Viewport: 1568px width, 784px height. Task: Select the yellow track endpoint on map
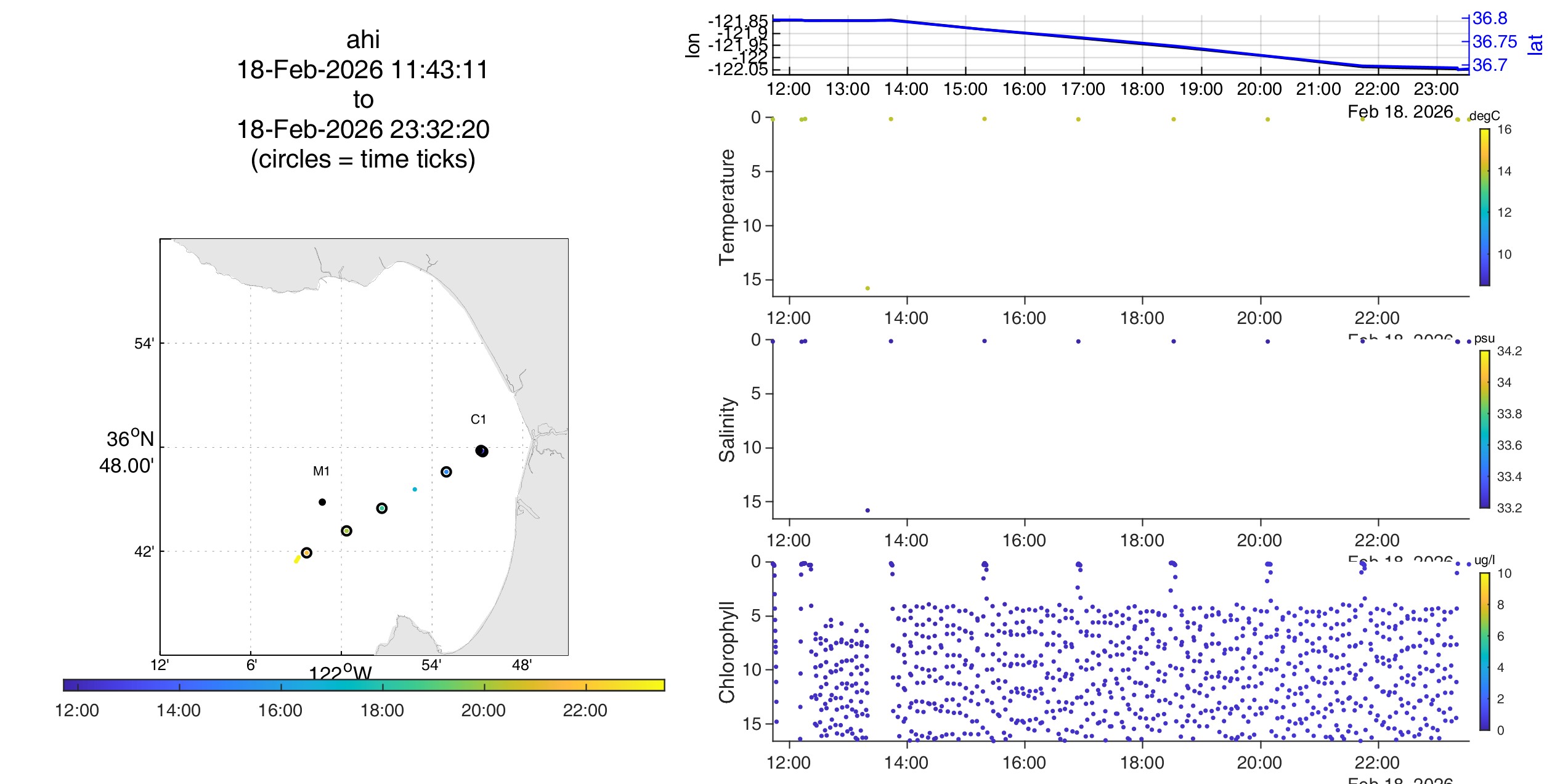[297, 560]
